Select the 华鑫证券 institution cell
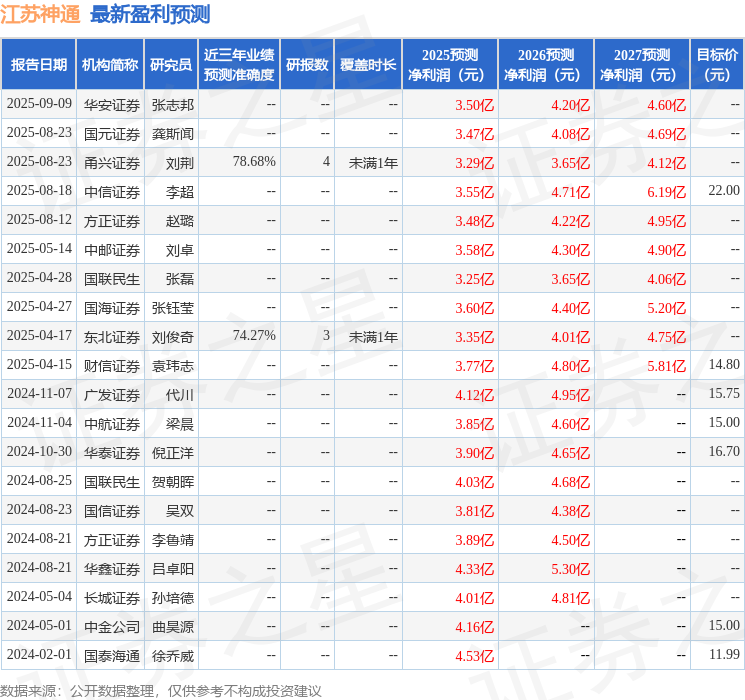The height and width of the screenshot is (700, 745). click(112, 569)
